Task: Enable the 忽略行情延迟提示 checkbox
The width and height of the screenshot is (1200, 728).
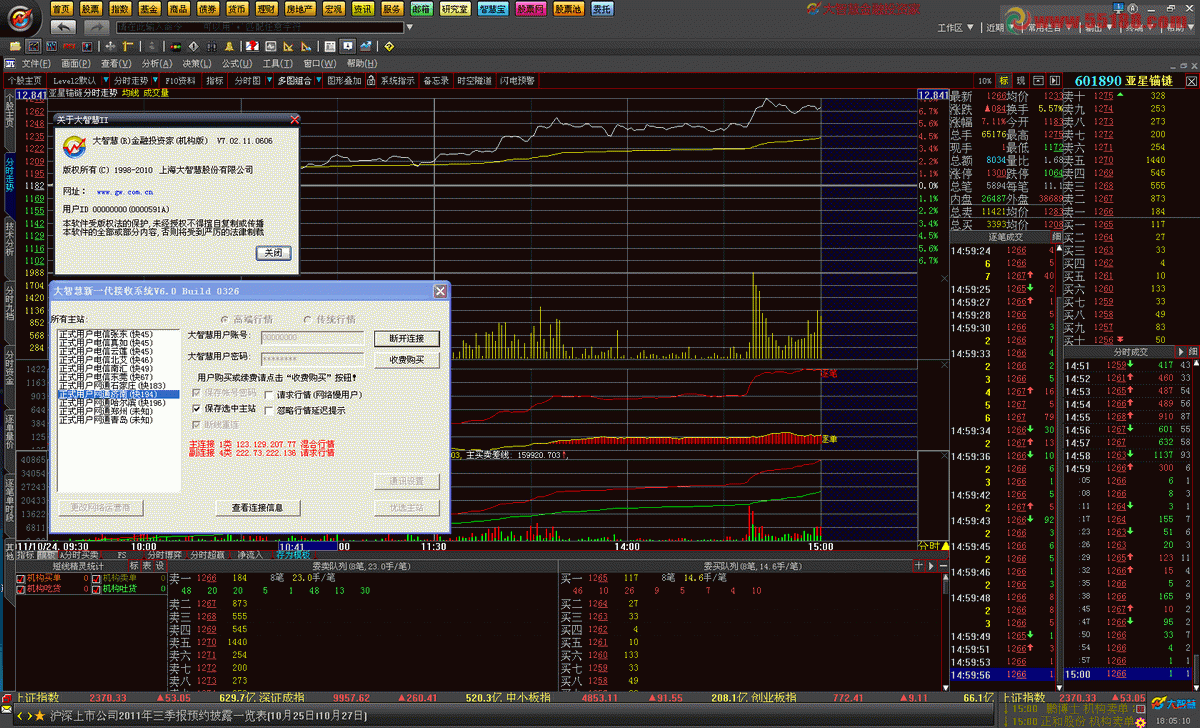Action: click(268, 410)
